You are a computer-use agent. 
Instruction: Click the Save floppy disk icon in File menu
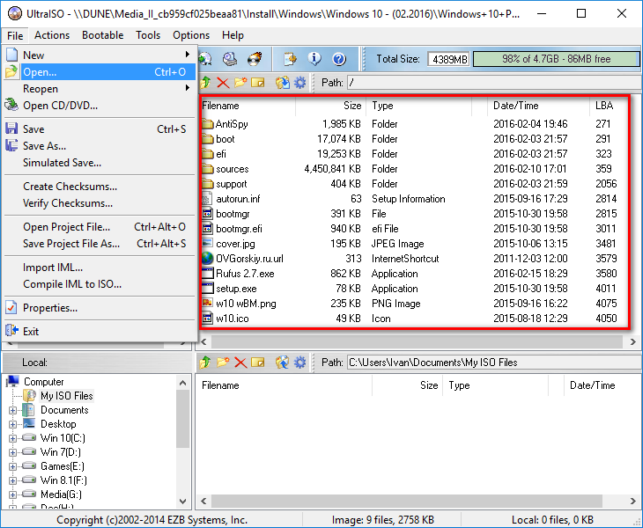tap(11, 129)
